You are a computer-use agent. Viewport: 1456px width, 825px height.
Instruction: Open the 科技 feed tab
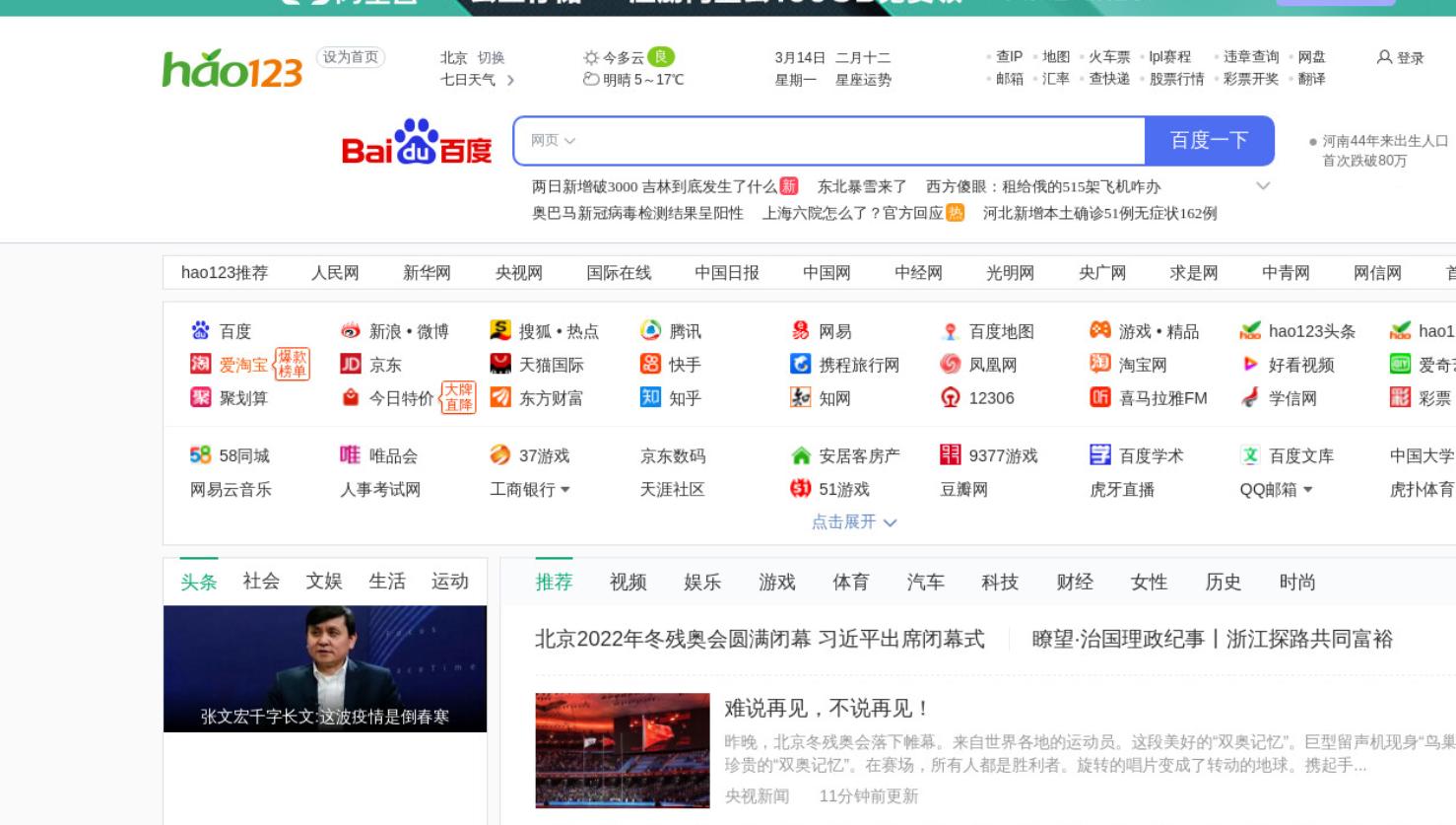pos(1000,583)
